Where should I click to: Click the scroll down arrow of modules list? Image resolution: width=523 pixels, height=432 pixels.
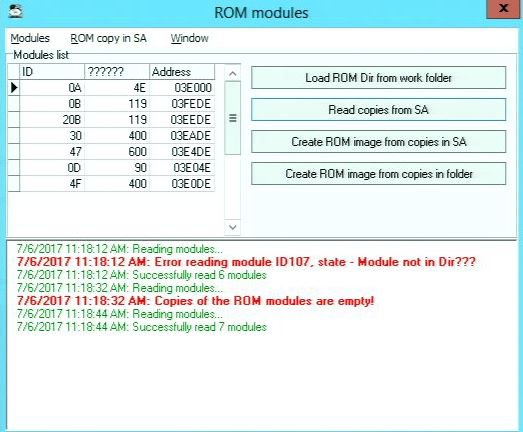233,227
